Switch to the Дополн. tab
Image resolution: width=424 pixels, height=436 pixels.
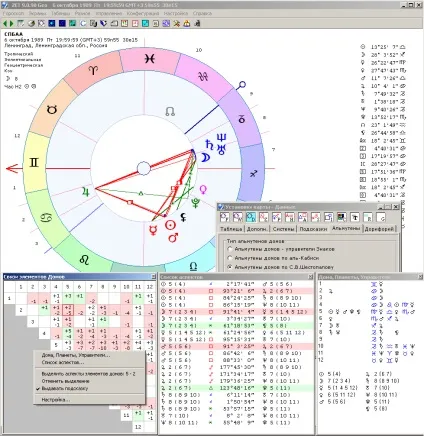(257, 229)
